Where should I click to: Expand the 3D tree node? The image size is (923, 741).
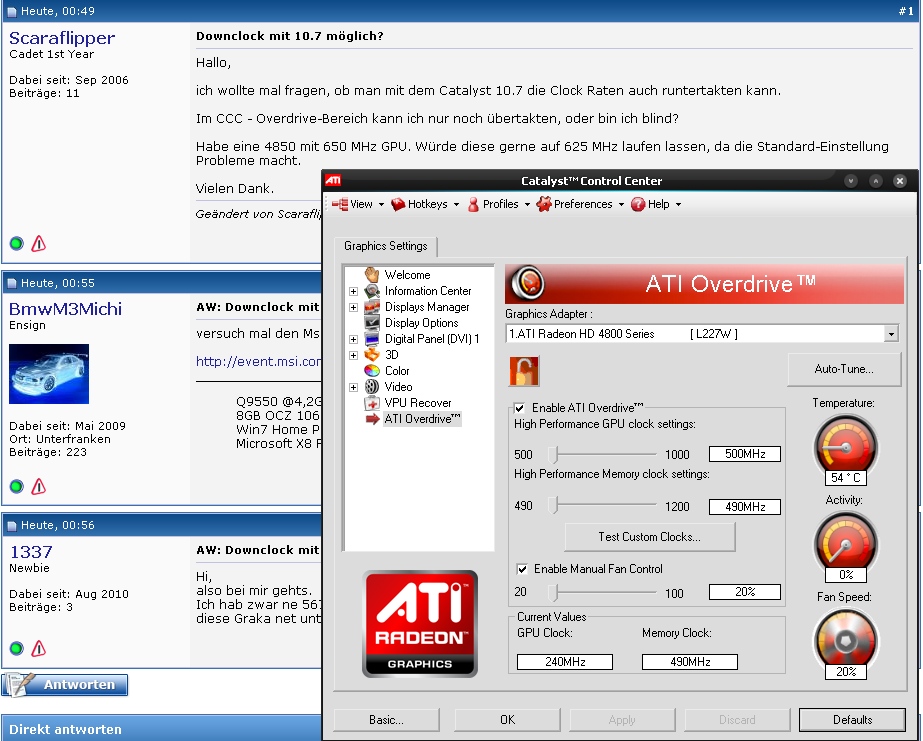point(353,355)
